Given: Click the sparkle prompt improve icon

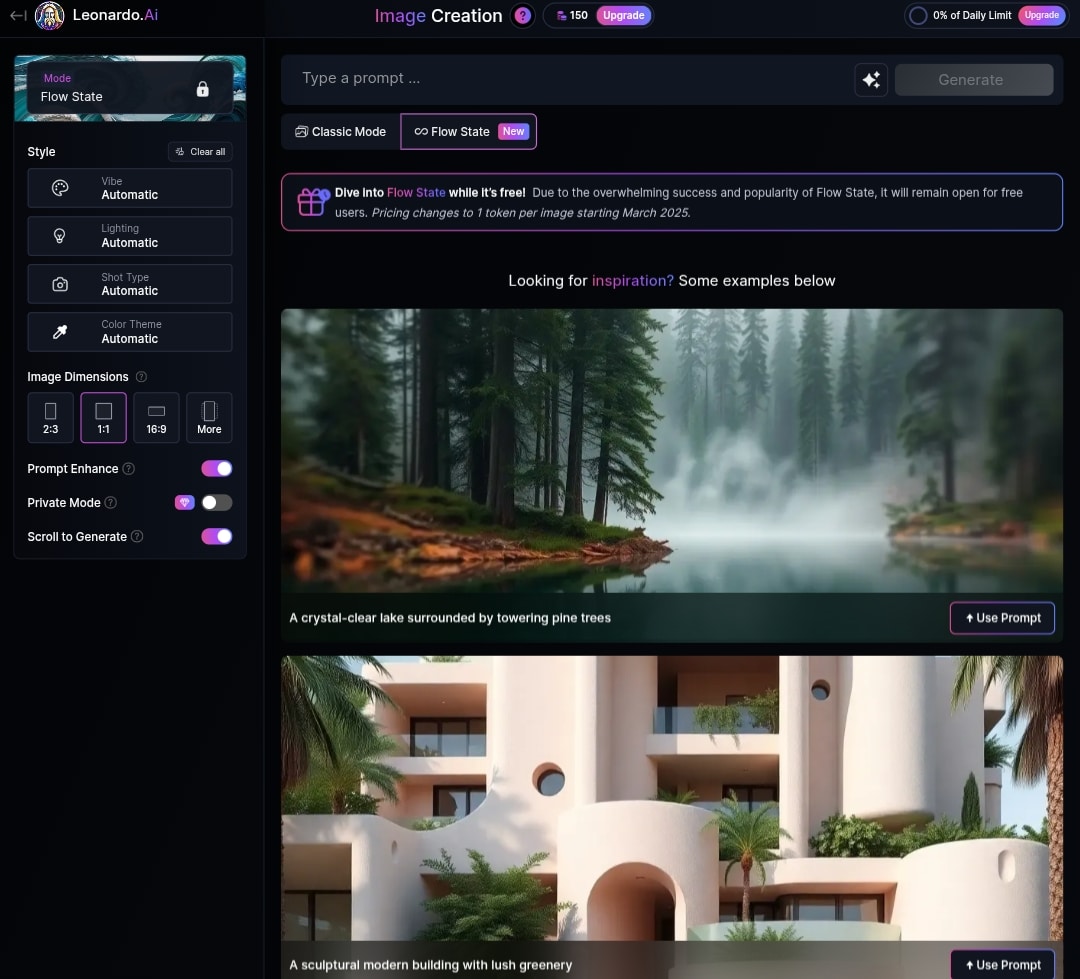Looking at the screenshot, I should pos(871,80).
